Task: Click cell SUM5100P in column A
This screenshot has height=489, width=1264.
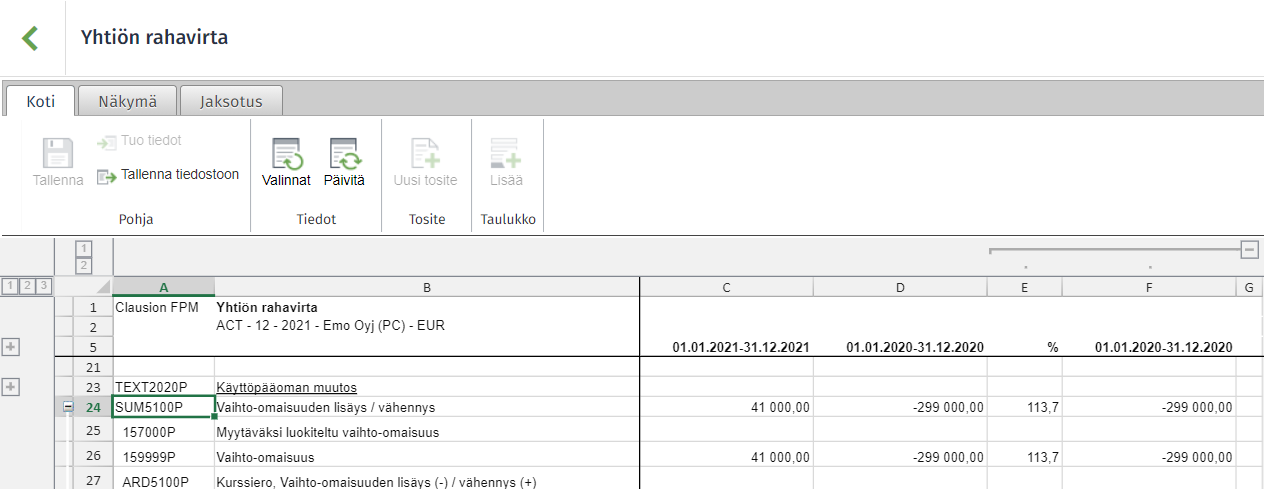Action: [x=164, y=407]
